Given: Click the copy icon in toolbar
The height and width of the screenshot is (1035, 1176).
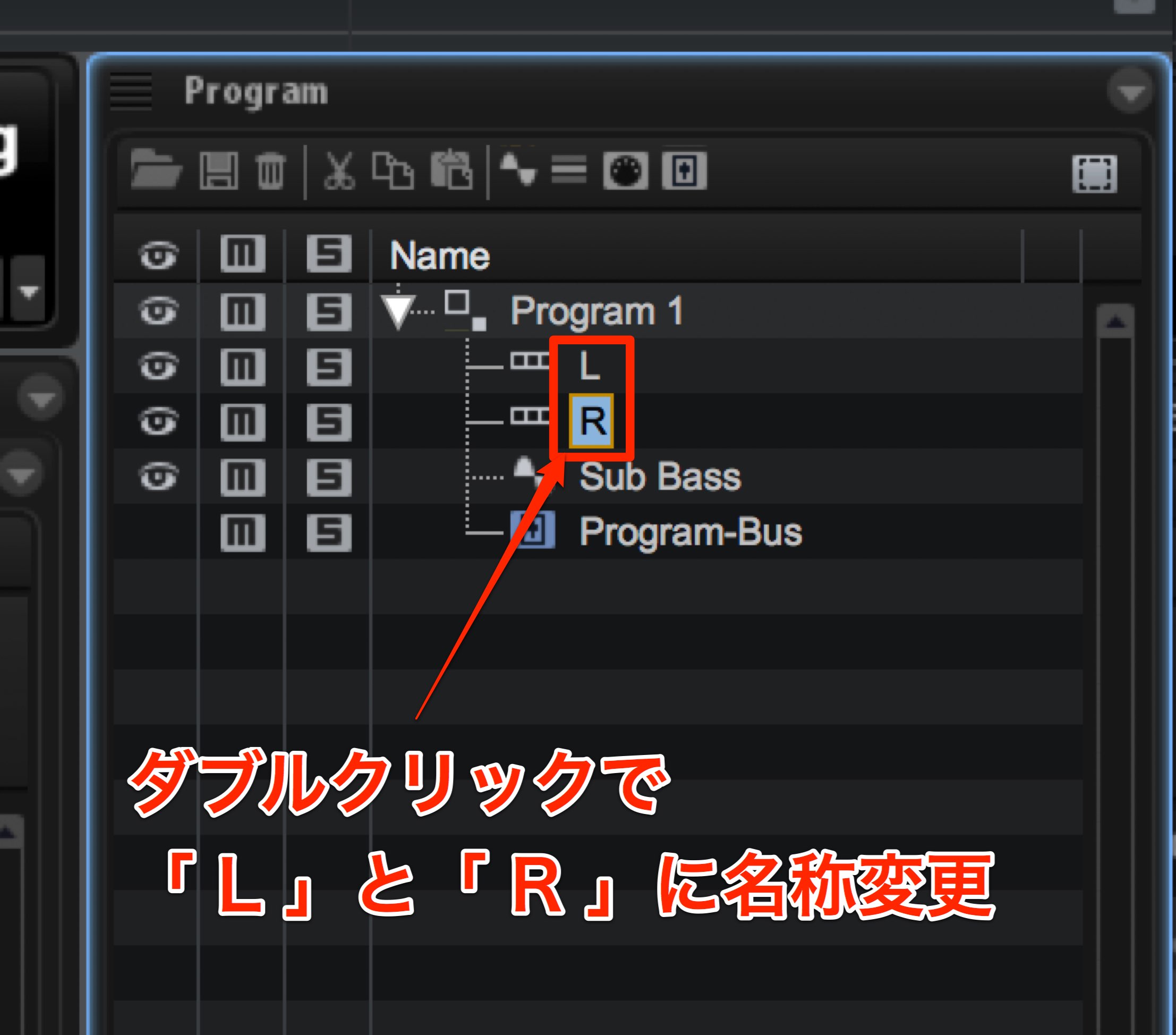Looking at the screenshot, I should click(x=393, y=171).
